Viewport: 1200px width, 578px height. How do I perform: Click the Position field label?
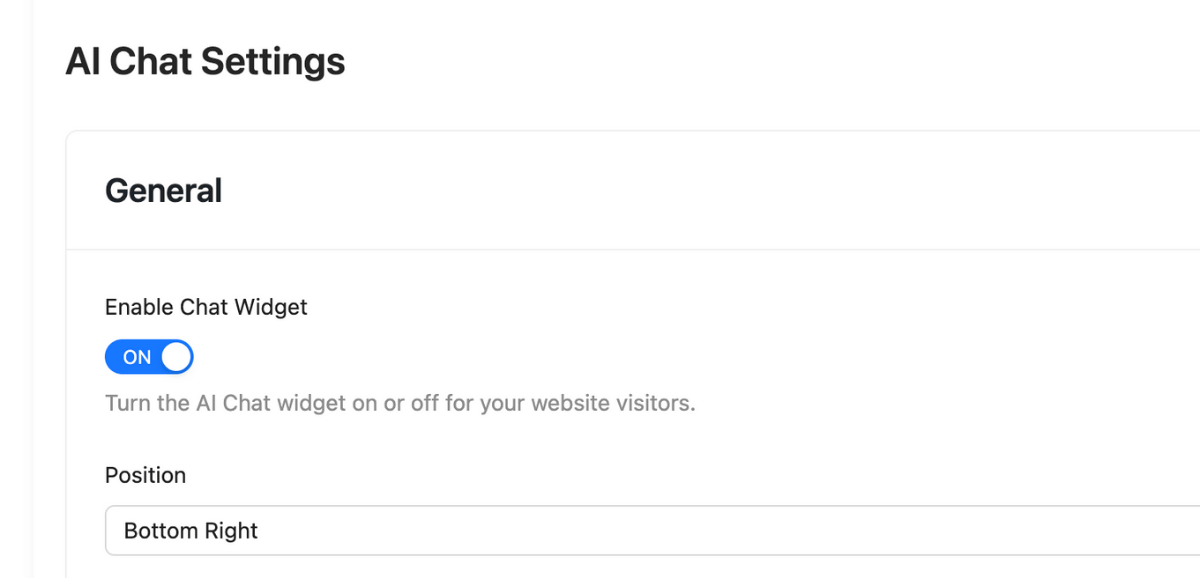click(x=145, y=475)
